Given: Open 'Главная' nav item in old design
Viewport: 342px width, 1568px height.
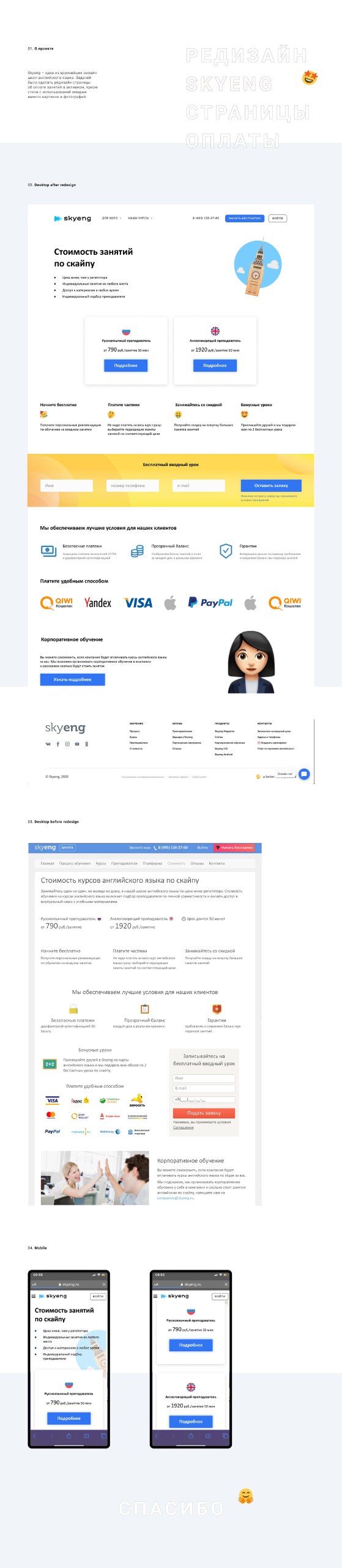Looking at the screenshot, I should click(47, 864).
